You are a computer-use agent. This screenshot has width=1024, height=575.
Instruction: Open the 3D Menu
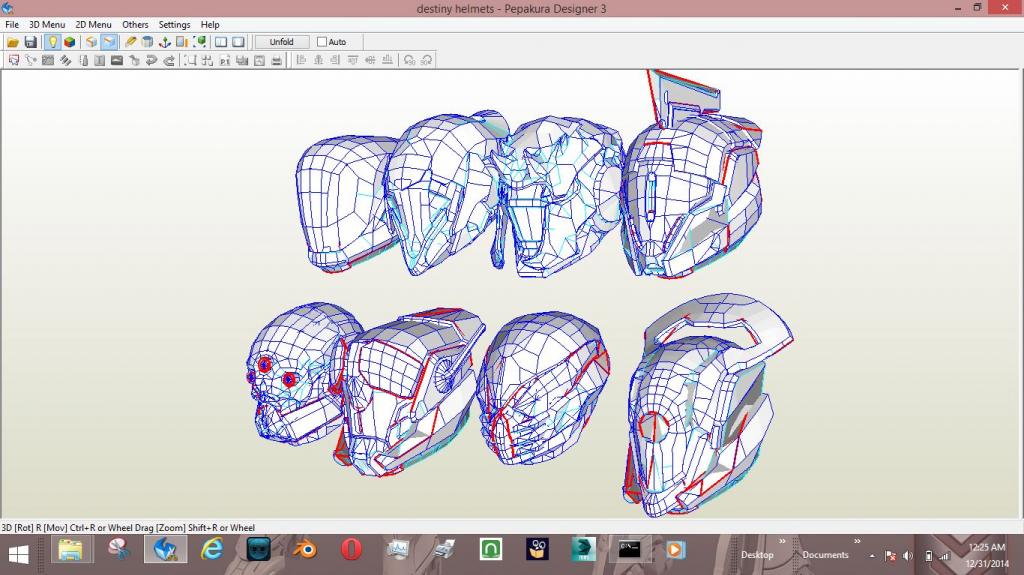[x=46, y=25]
